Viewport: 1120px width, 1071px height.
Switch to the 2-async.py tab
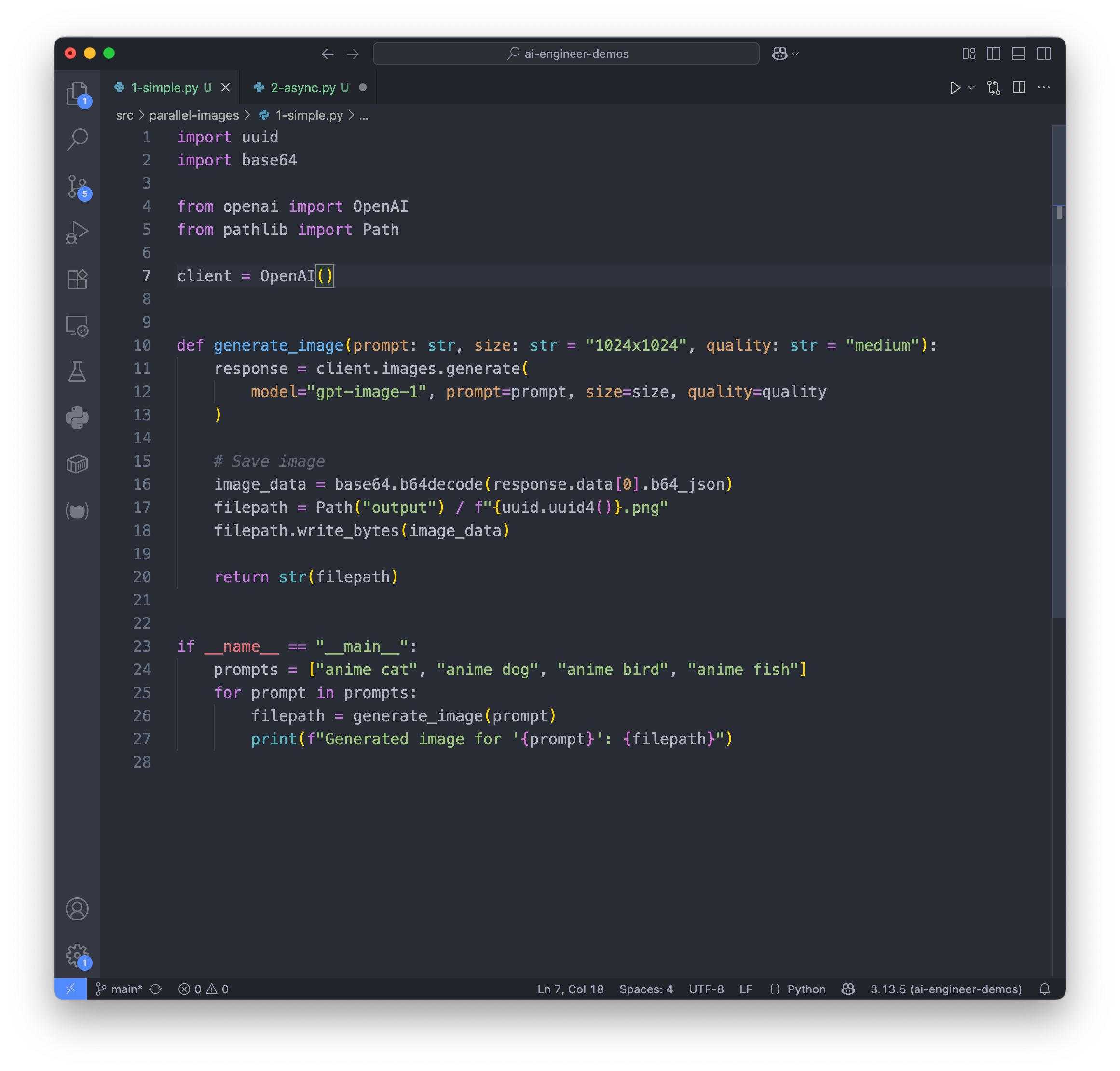pyautogui.click(x=302, y=87)
